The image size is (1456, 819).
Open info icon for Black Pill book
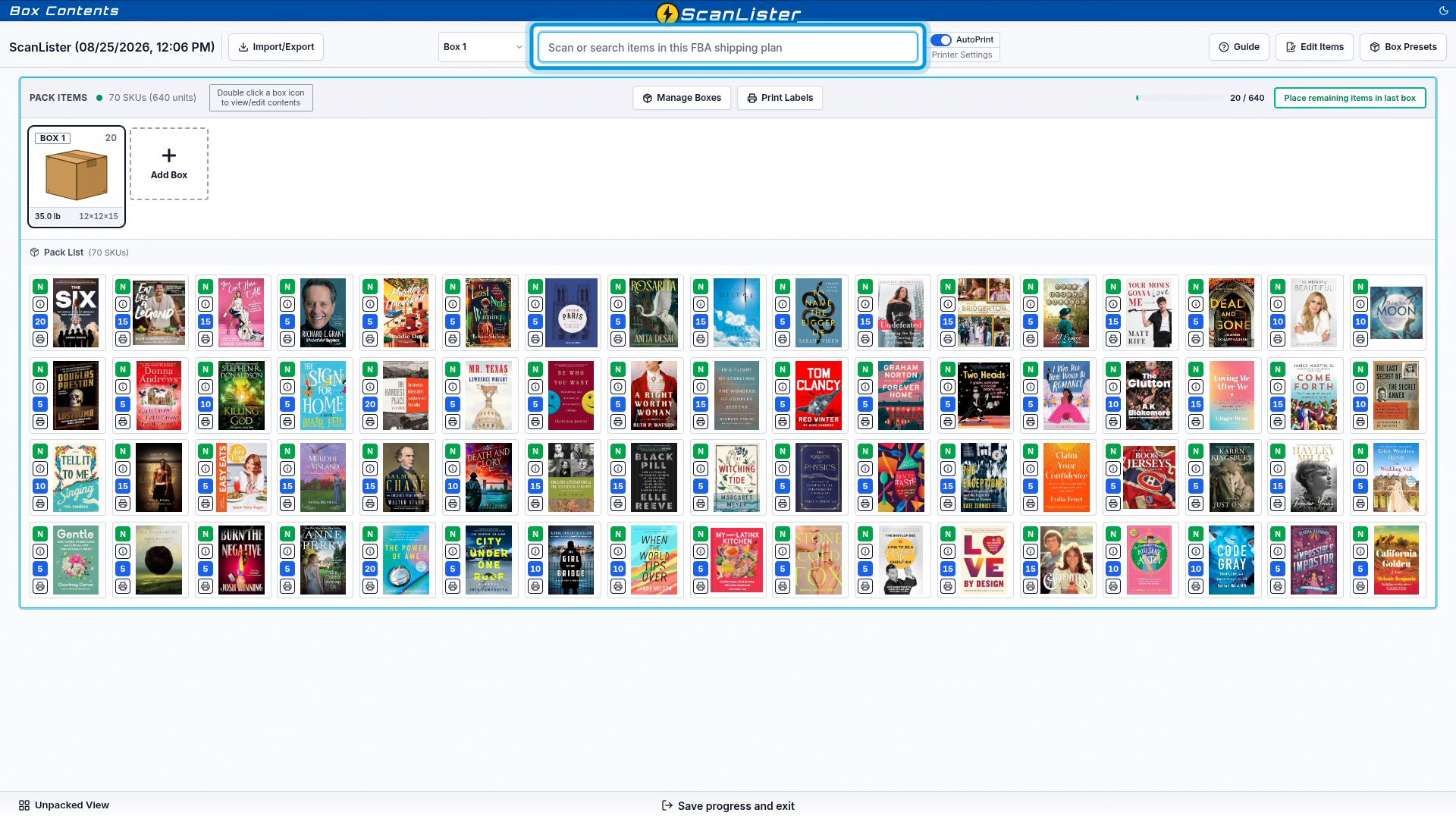pos(618,469)
